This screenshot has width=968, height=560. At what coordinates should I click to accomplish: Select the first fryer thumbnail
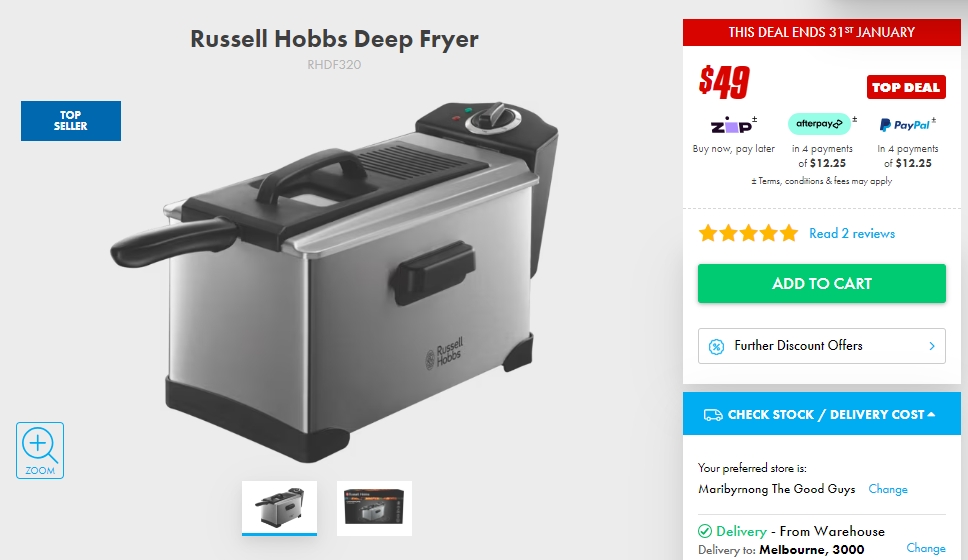[x=280, y=508]
